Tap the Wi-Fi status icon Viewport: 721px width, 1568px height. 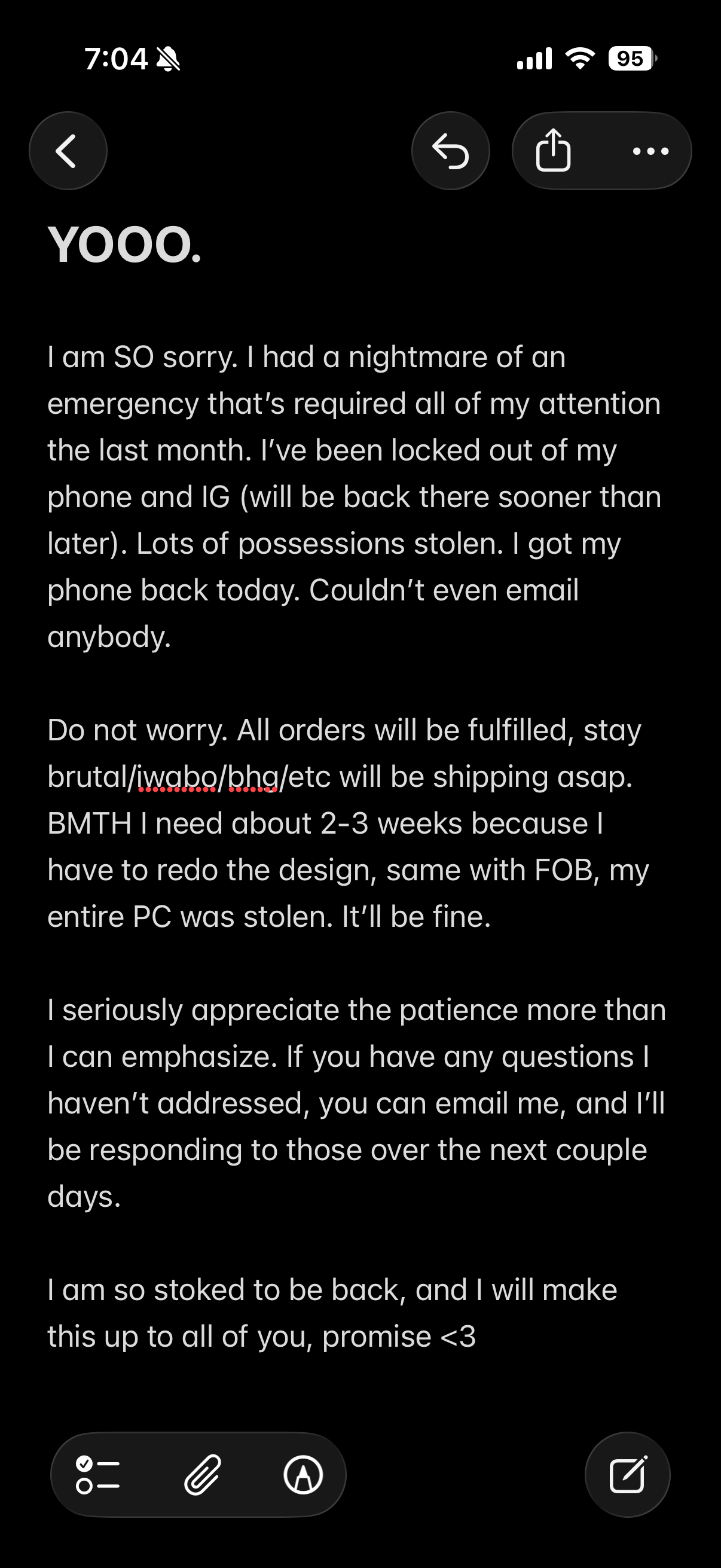click(x=580, y=59)
